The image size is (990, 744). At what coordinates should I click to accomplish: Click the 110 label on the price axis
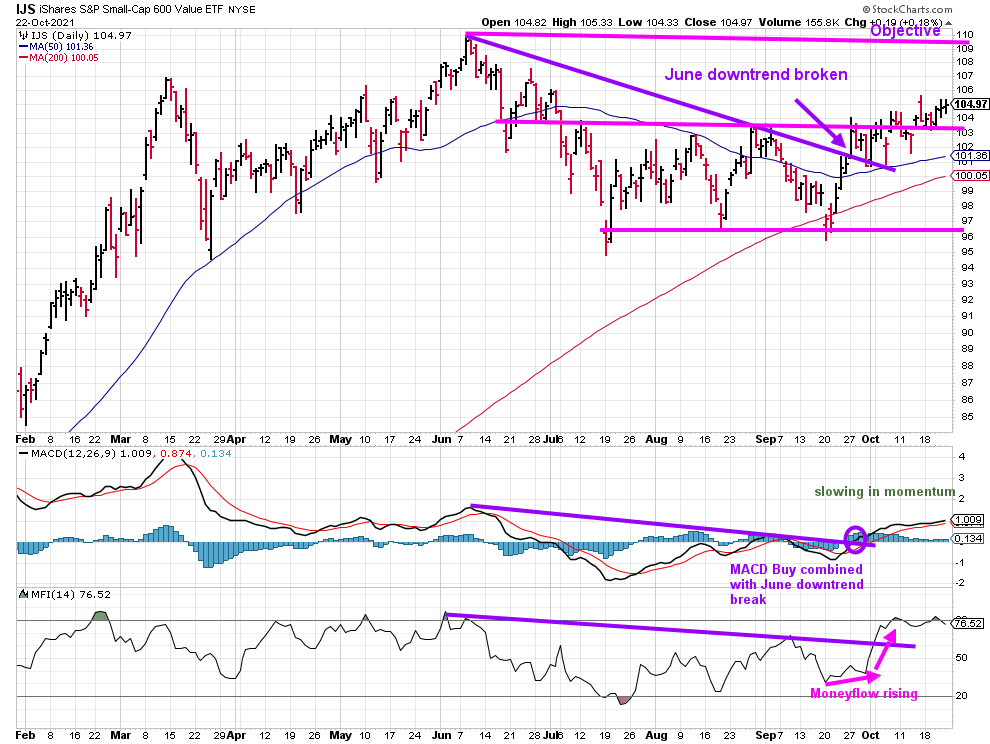(964, 34)
